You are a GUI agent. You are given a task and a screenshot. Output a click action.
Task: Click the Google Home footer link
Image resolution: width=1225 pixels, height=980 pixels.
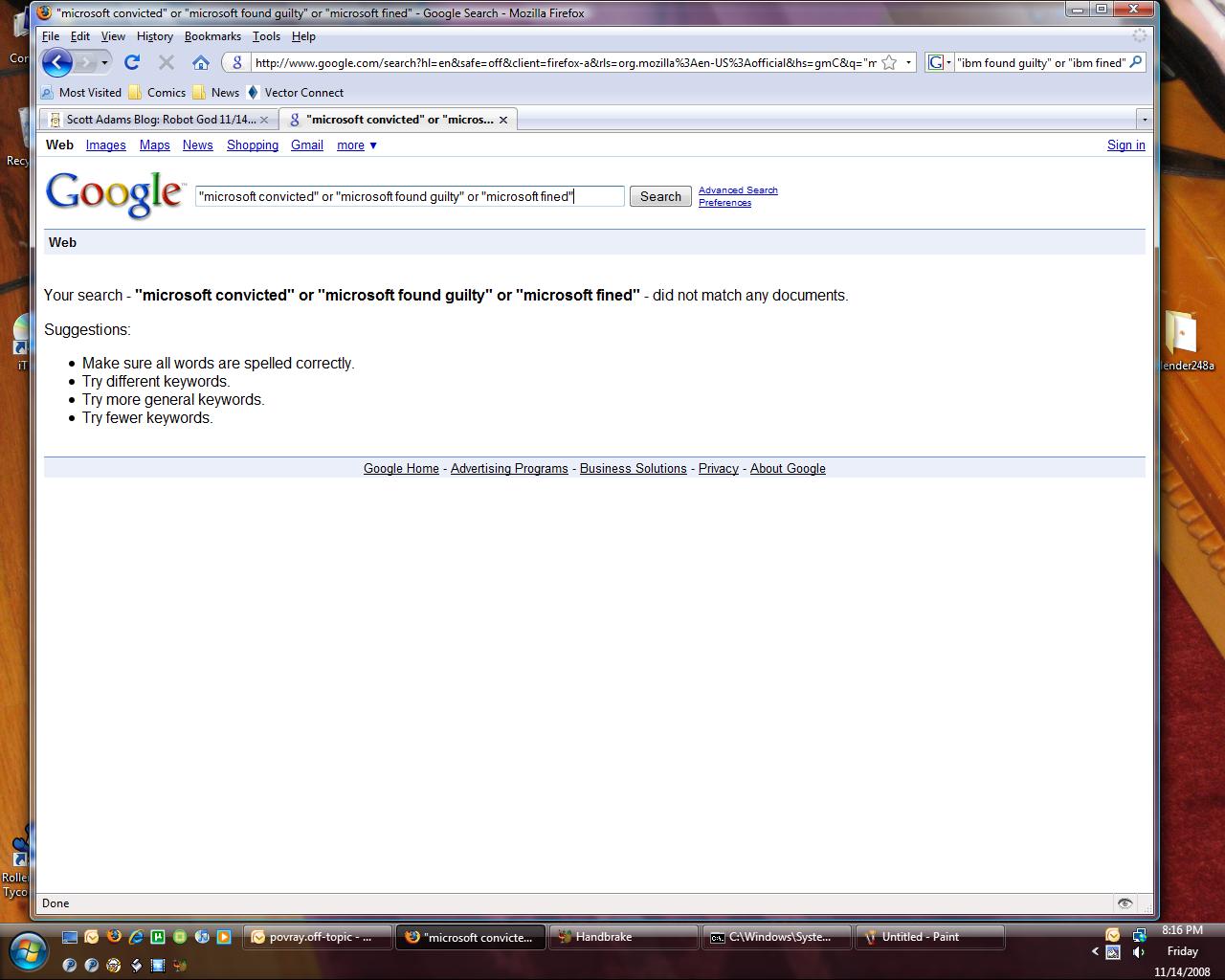[x=401, y=469]
